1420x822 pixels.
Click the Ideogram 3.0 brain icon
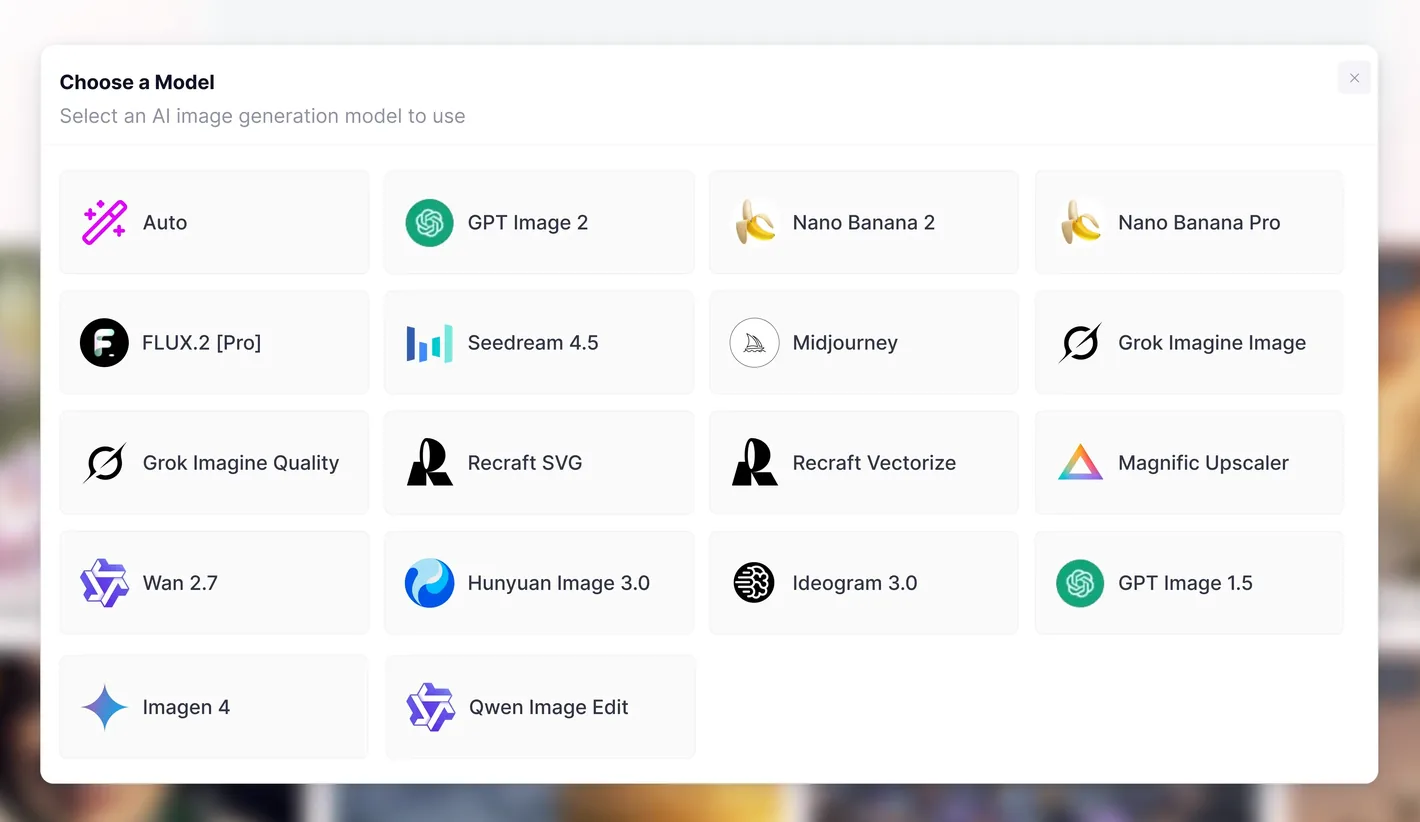click(754, 583)
